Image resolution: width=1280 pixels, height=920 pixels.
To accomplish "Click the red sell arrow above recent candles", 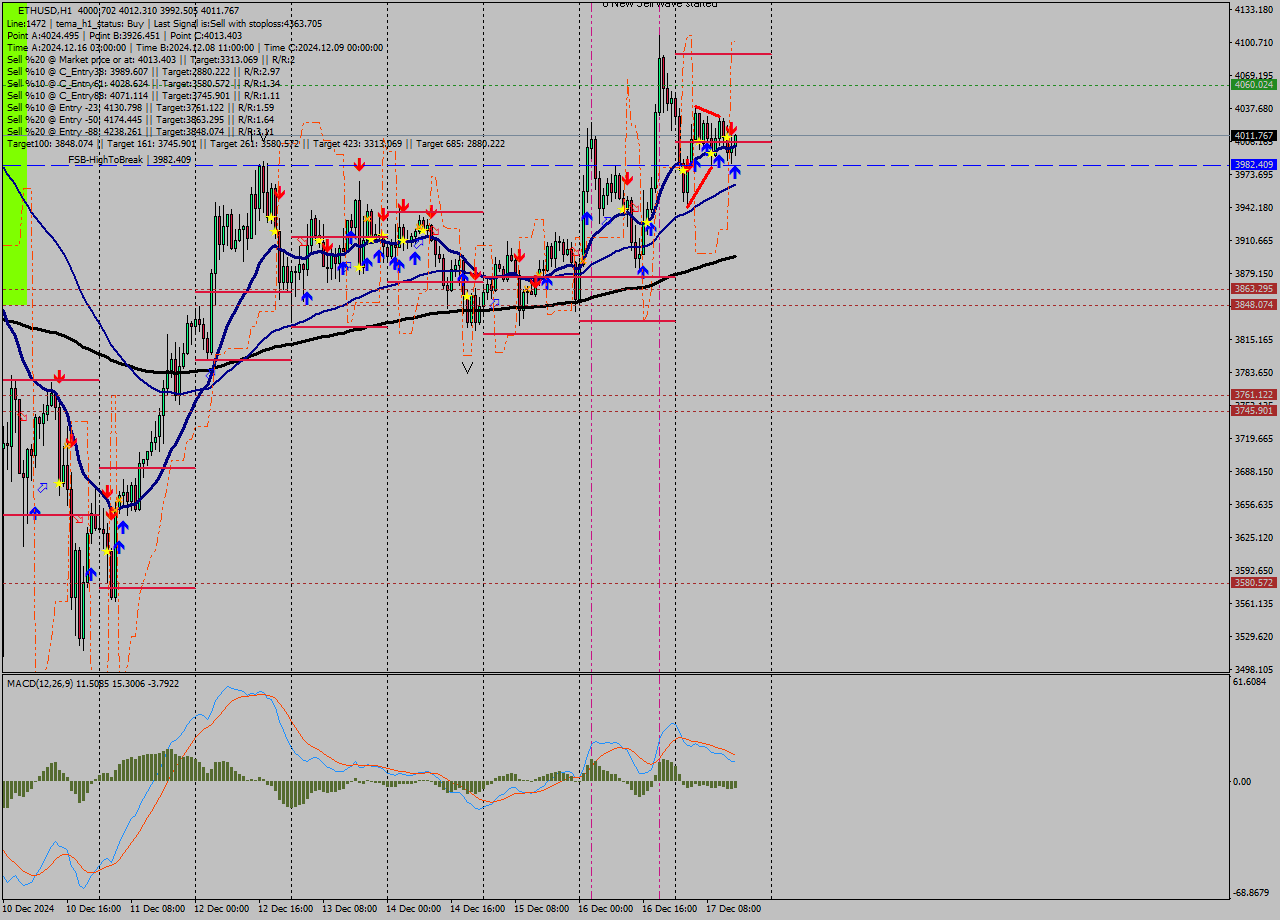I will point(733,127).
